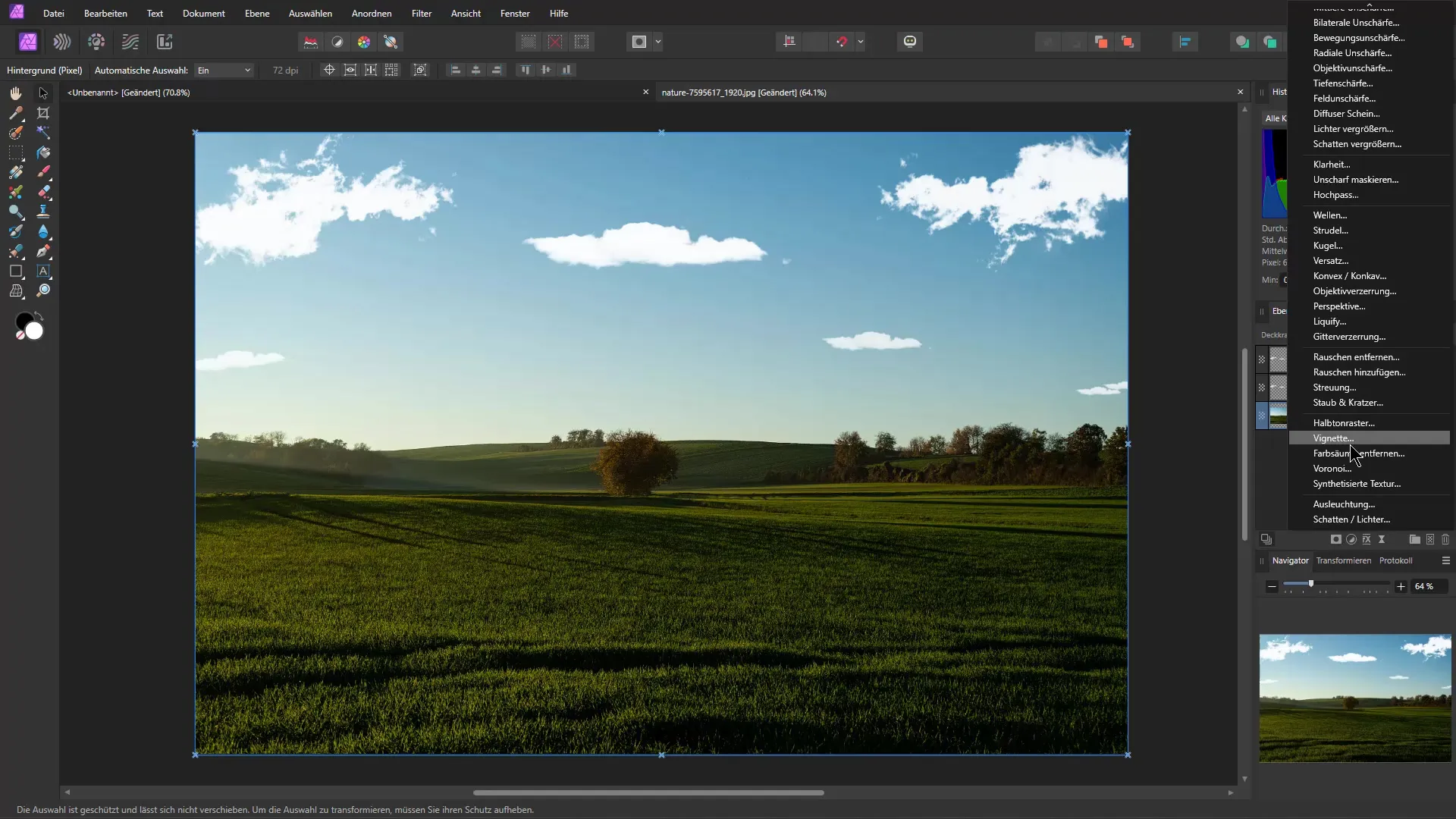1456x819 pixels.
Task: Switch to the Liquify Persona
Action: click(62, 42)
